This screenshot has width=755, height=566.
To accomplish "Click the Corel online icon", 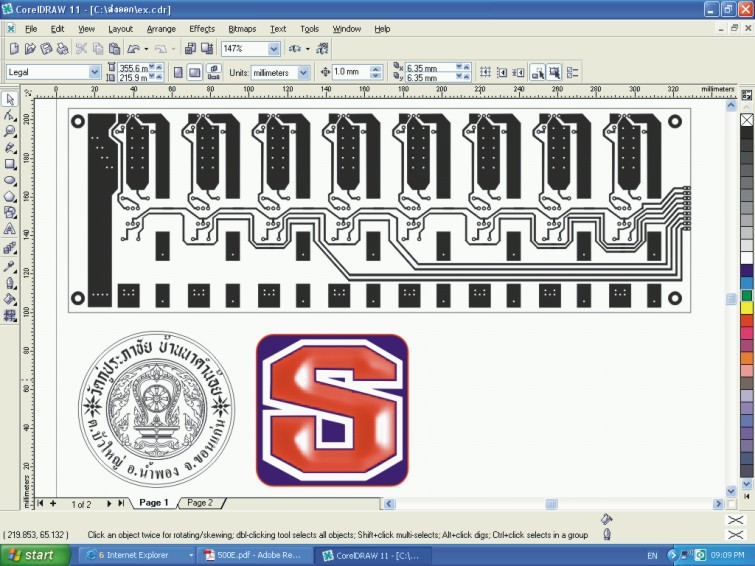I will pyautogui.click(x=322, y=49).
